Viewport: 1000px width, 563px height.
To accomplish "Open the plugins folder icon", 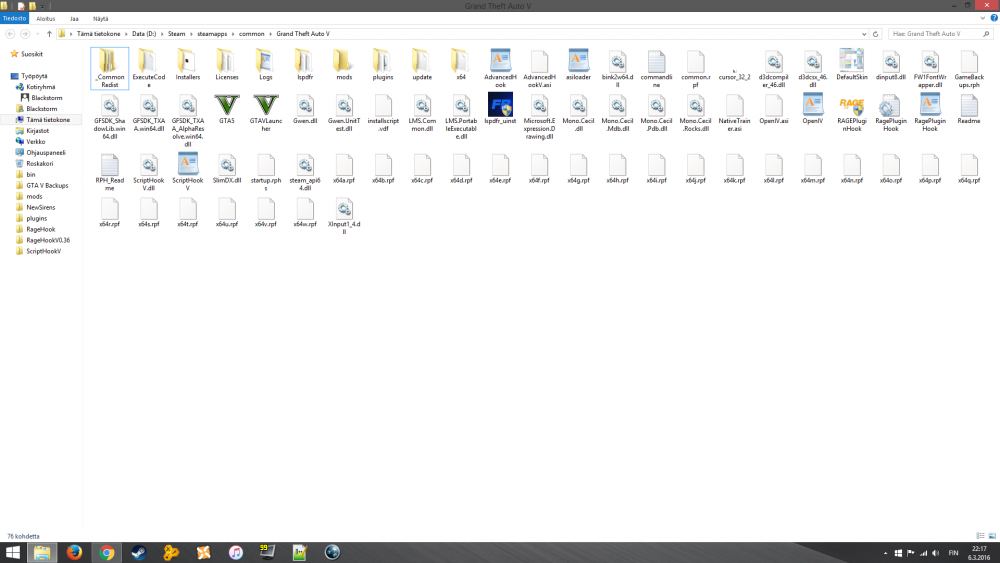I will pyautogui.click(x=383, y=61).
